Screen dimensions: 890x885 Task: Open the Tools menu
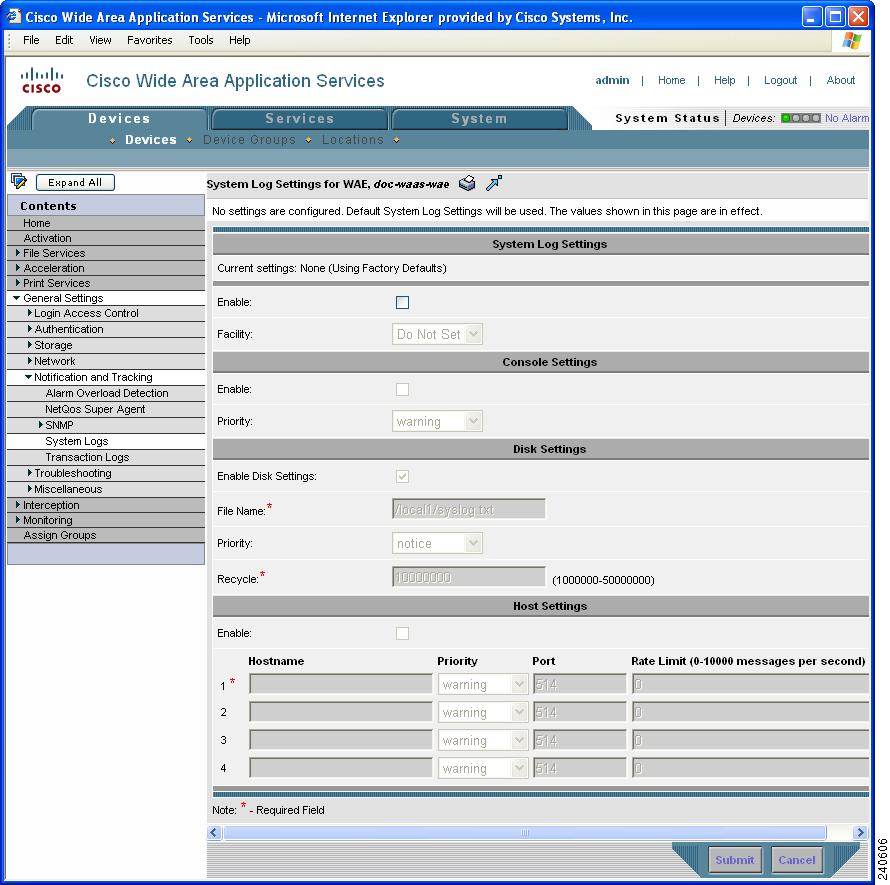pos(201,40)
